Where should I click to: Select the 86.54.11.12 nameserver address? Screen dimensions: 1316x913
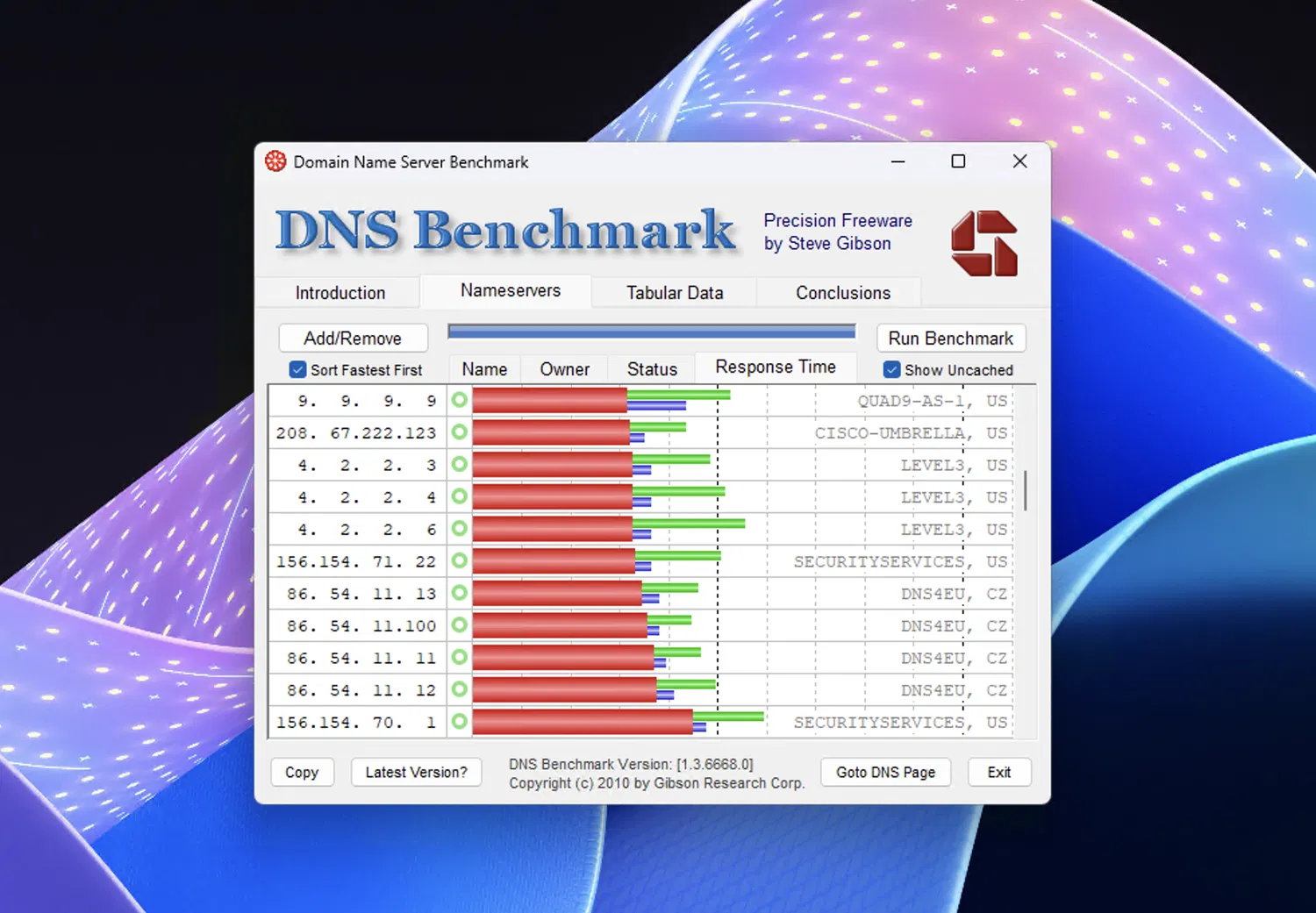[x=361, y=690]
